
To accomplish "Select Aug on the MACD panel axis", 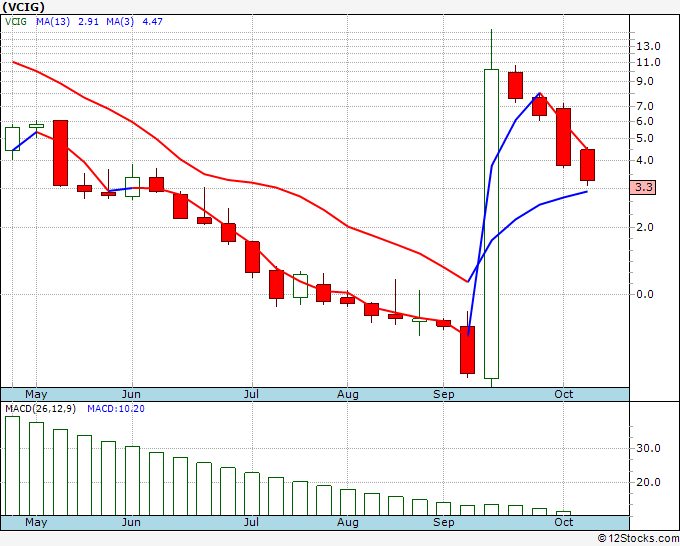I will click(x=348, y=522).
